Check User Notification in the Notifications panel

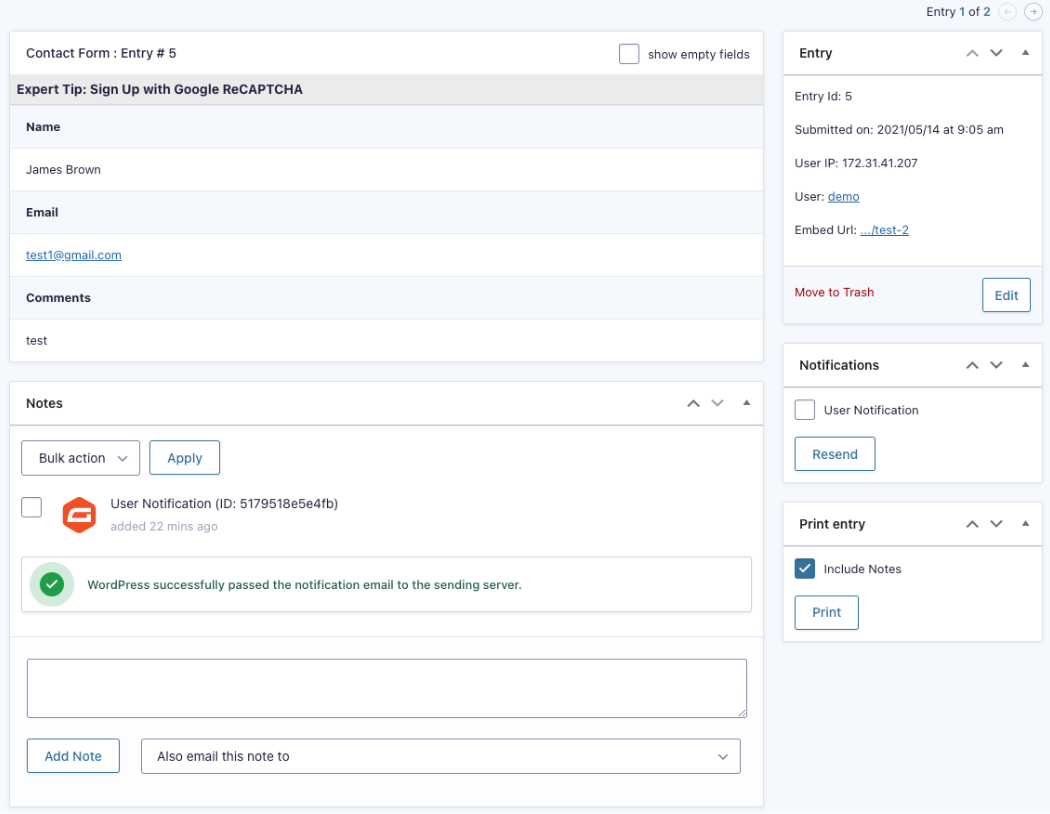804,410
